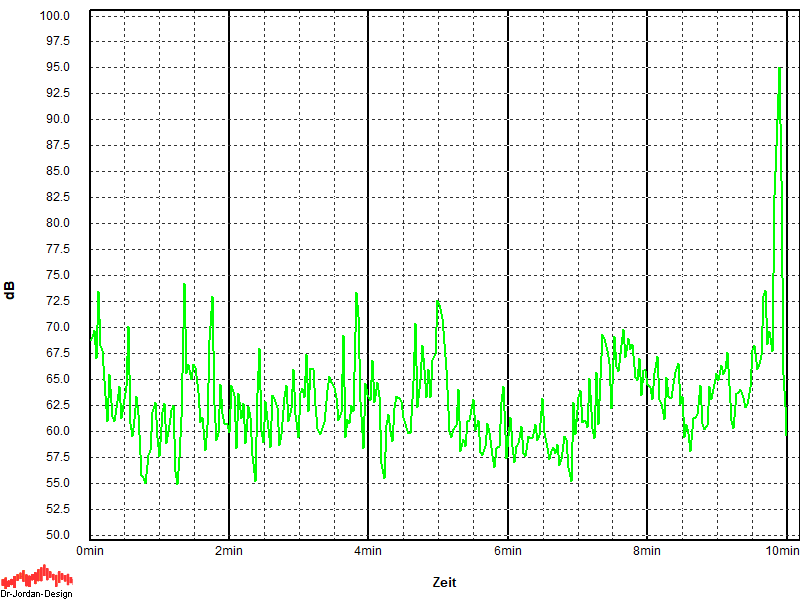This screenshot has width=800, height=600.
Task: Click the Dr-Jordan-Design logo graphic
Action: 37,576
